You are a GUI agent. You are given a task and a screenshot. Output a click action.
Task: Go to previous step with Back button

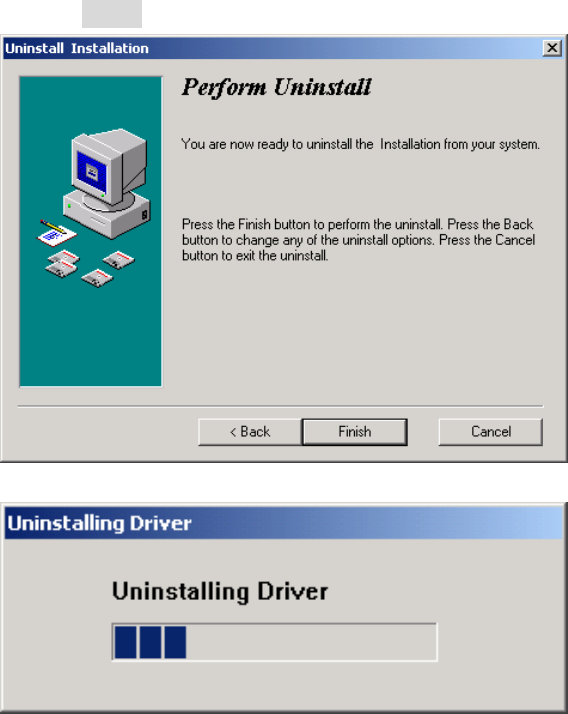250,432
